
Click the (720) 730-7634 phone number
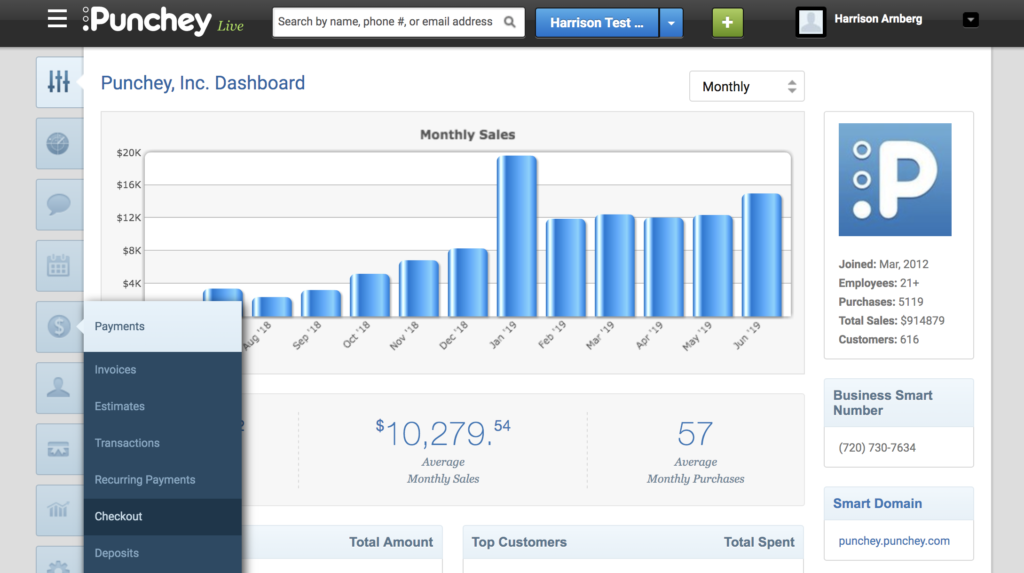pos(877,448)
